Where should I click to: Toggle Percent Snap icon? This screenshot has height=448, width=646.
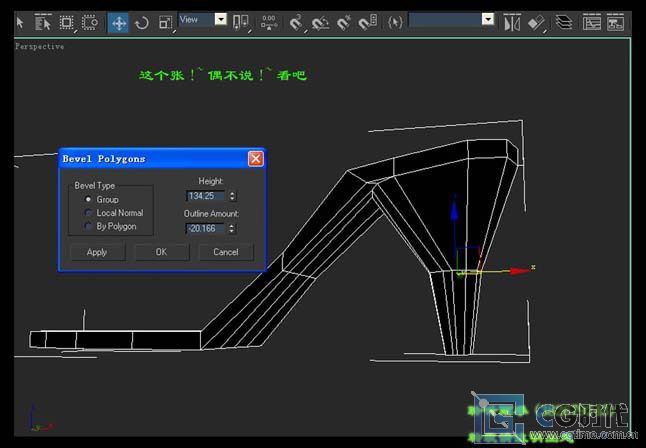tap(344, 23)
